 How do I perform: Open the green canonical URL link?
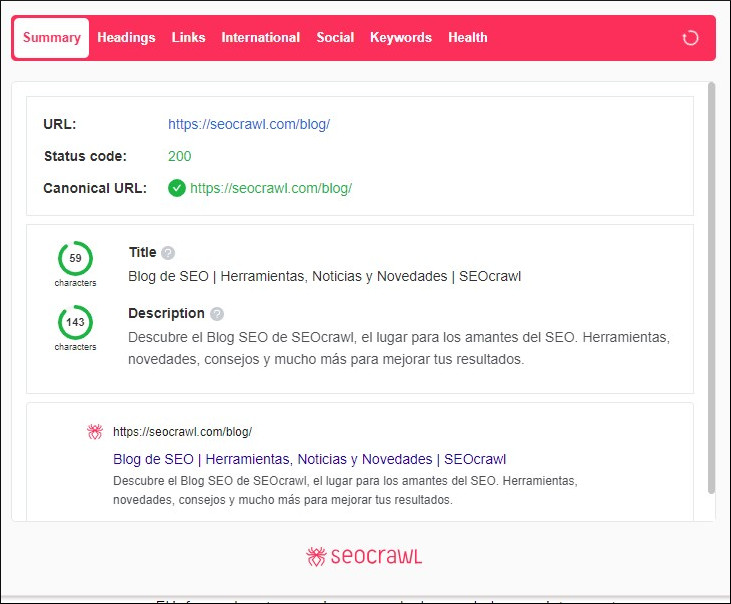pos(271,188)
